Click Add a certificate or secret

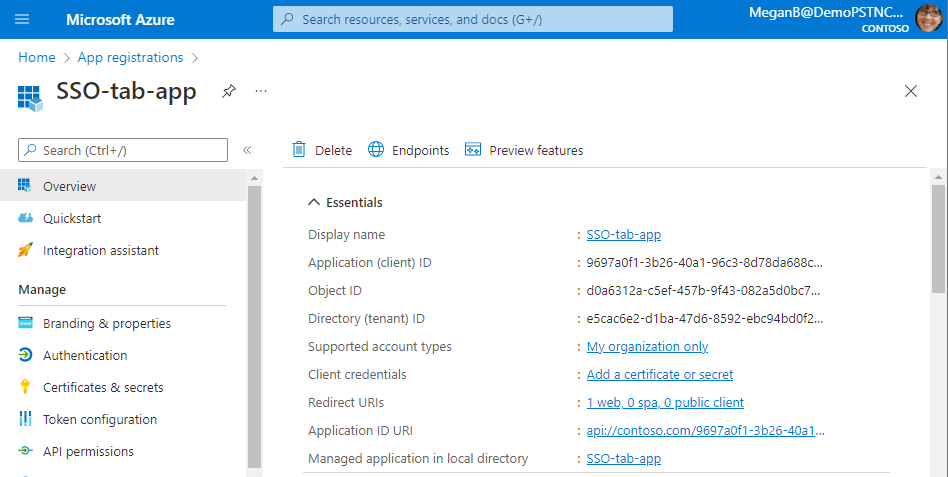(660, 375)
